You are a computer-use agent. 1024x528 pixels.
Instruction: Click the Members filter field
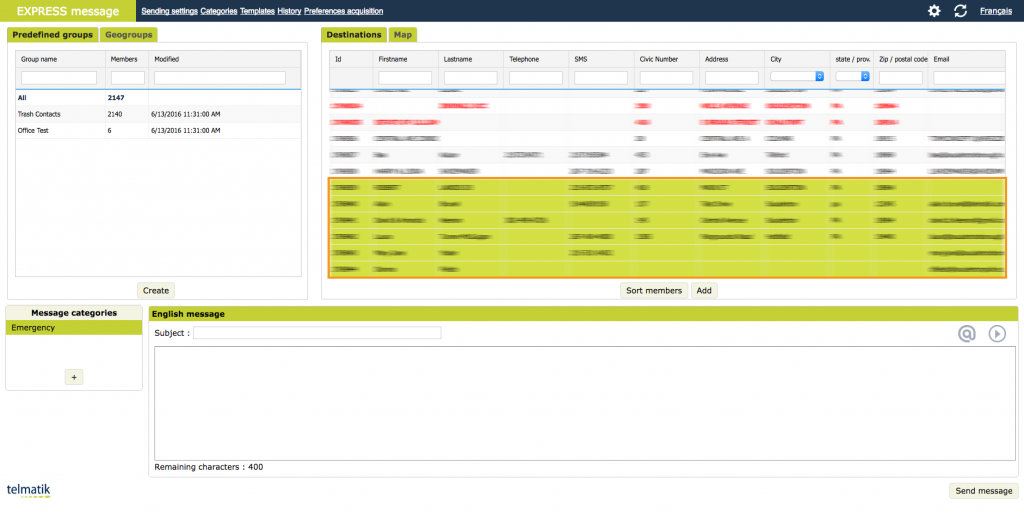pyautogui.click(x=127, y=78)
